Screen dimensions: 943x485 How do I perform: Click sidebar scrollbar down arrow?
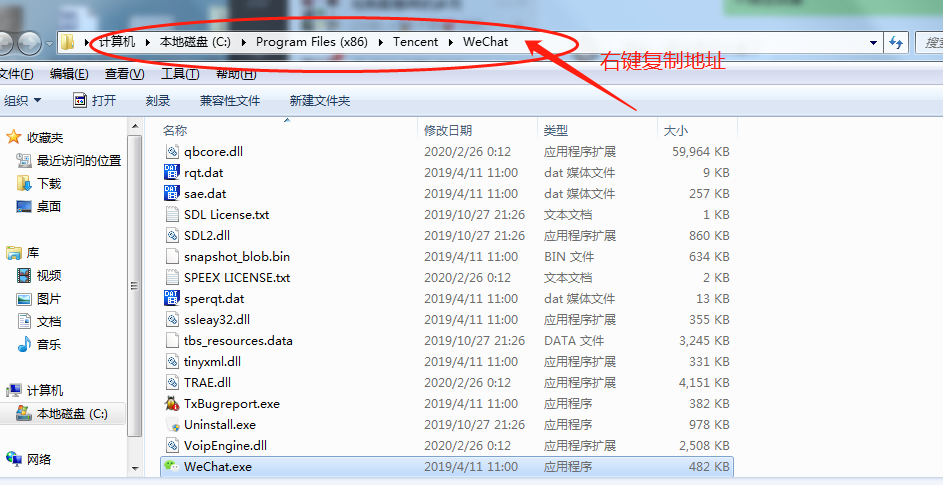(135, 468)
